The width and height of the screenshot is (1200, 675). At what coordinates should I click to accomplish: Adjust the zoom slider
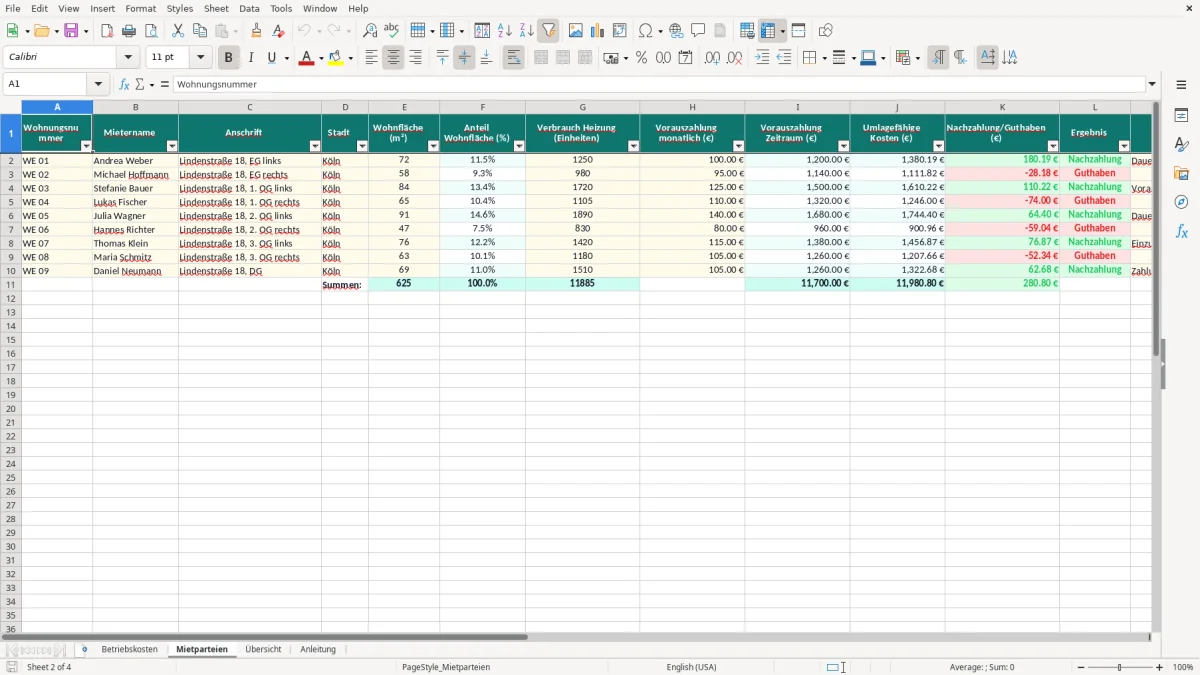pyautogui.click(x=1119, y=667)
